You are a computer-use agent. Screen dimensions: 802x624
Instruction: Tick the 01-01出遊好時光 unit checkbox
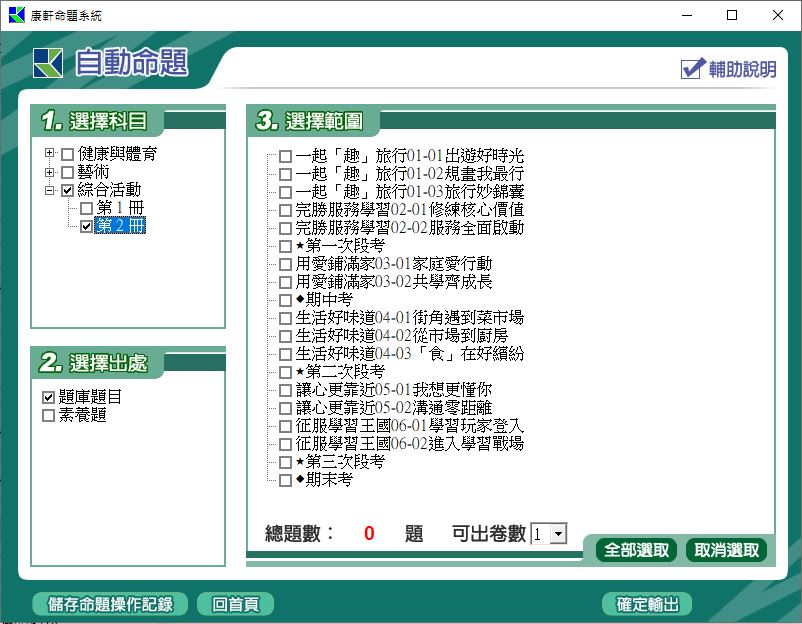285,157
